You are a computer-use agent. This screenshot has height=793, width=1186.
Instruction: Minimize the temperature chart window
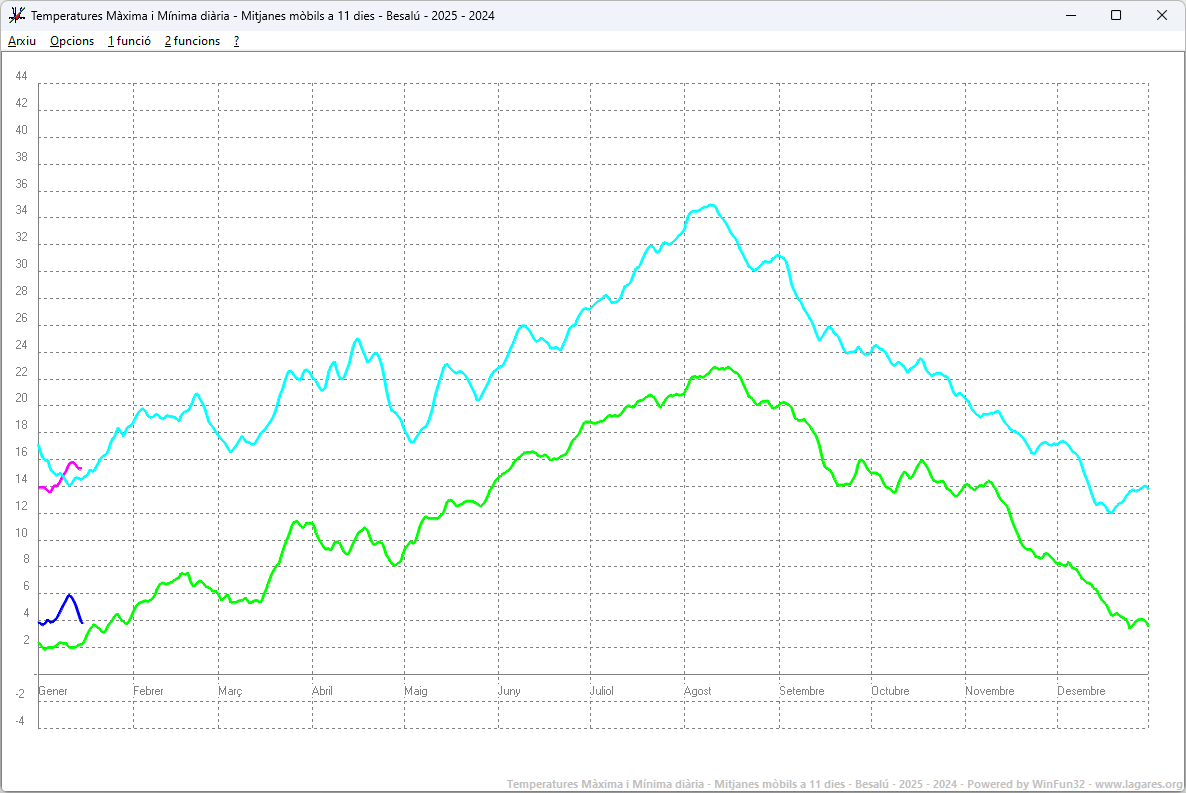tap(1070, 15)
